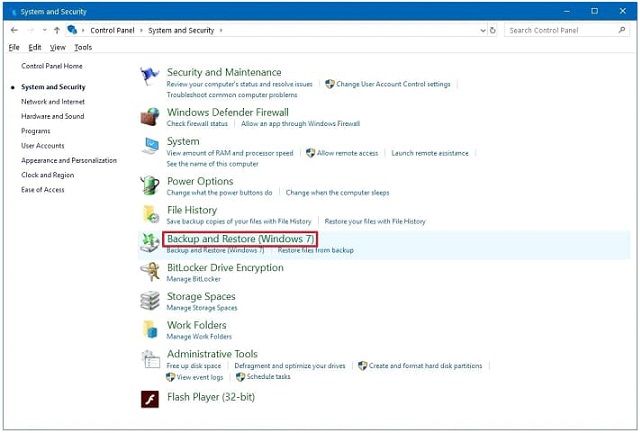Click the Search Control Panel field

point(567,30)
